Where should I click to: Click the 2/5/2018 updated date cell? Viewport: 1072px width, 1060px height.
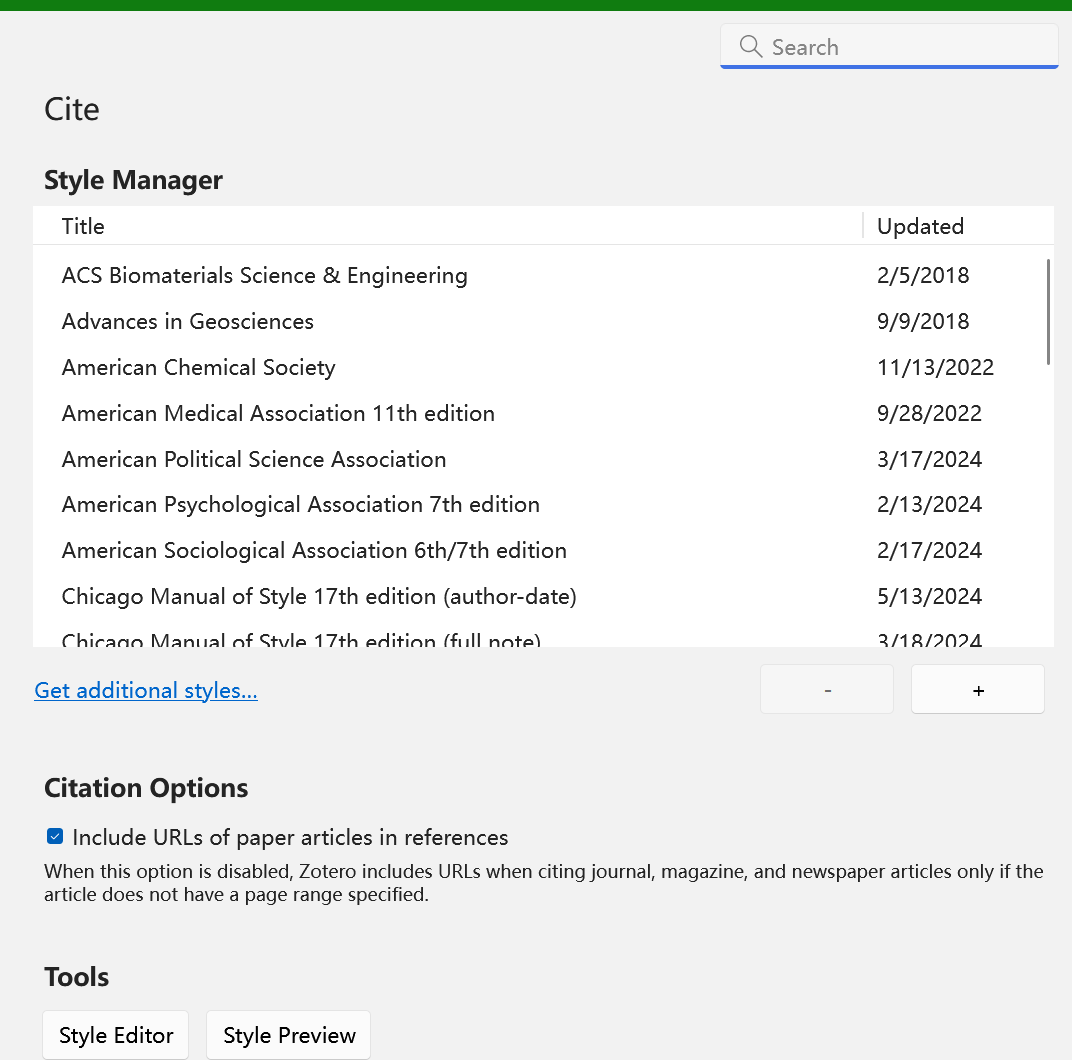coord(923,276)
